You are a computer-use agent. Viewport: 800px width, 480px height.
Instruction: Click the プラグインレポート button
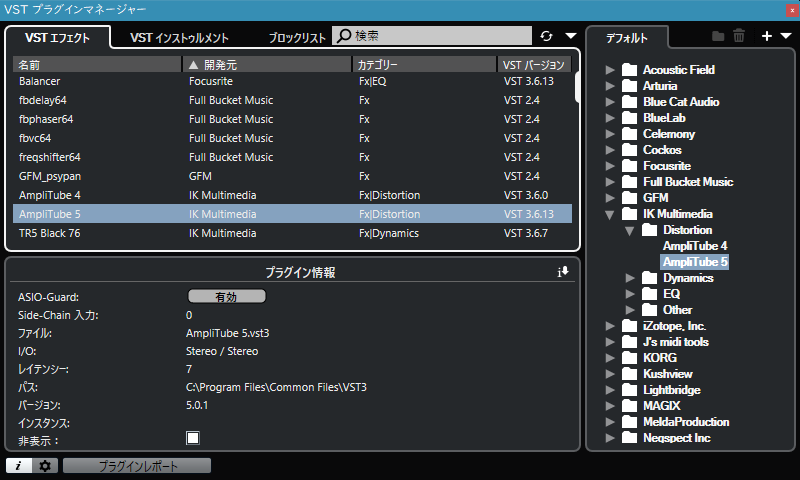[x=137, y=465]
